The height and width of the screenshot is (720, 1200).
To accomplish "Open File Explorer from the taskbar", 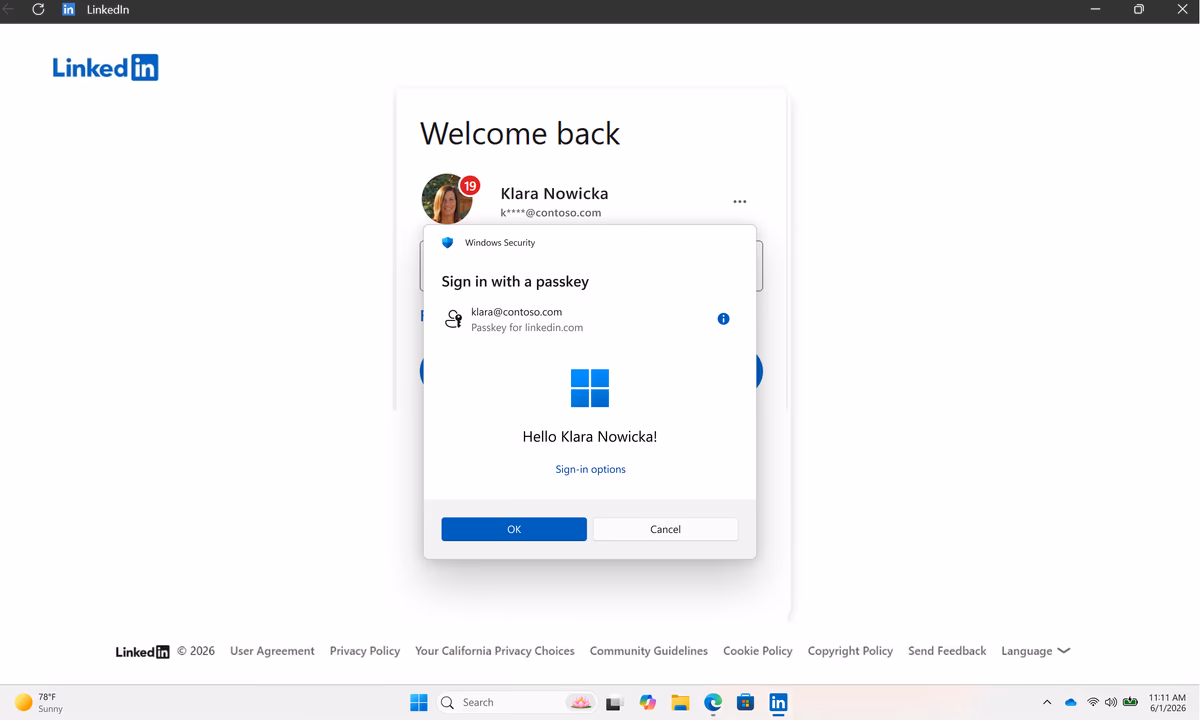I will point(680,702).
